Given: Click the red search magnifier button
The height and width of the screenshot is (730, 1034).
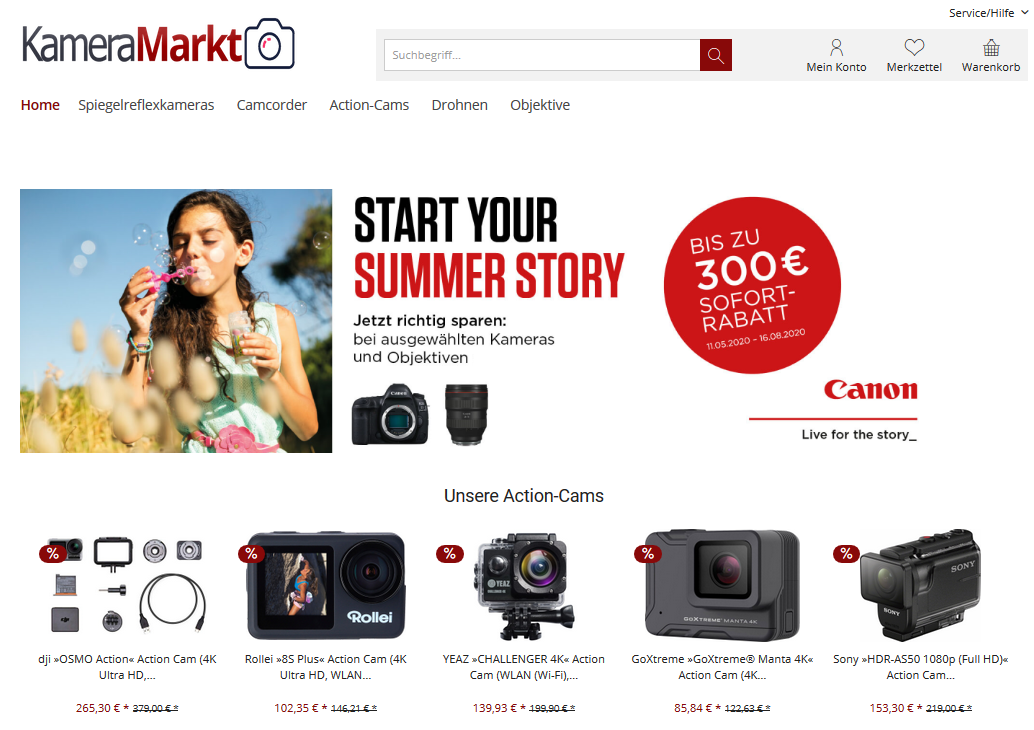Looking at the screenshot, I should [x=715, y=55].
